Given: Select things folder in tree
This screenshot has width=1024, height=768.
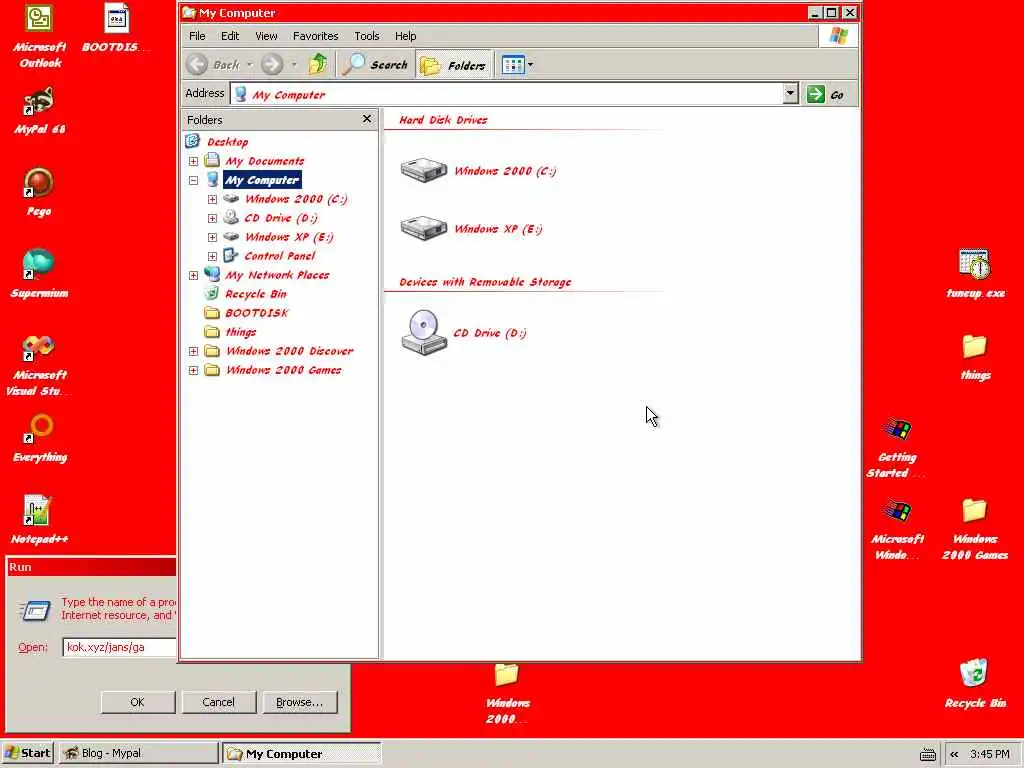Looking at the screenshot, I should [x=240, y=332].
